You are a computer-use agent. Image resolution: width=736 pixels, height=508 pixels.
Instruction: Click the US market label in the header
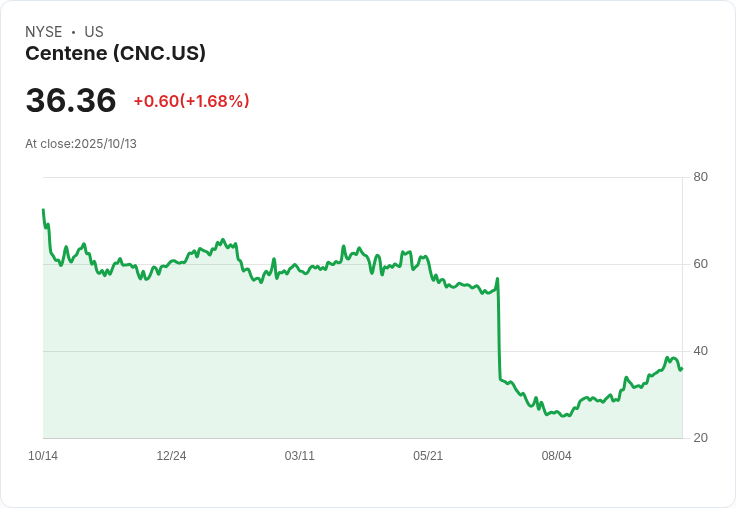pos(94,32)
